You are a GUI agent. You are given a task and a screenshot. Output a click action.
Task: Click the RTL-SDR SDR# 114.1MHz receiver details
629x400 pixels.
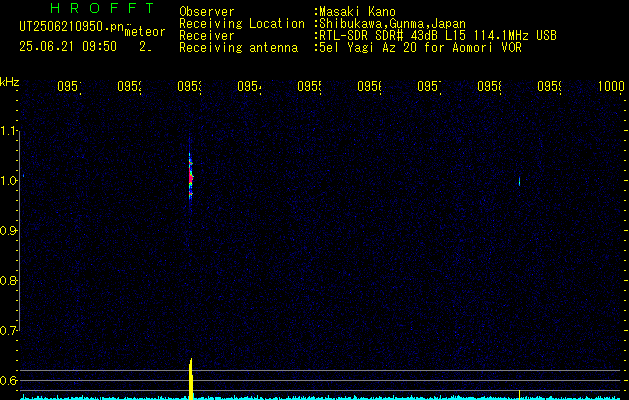[x=436, y=36]
